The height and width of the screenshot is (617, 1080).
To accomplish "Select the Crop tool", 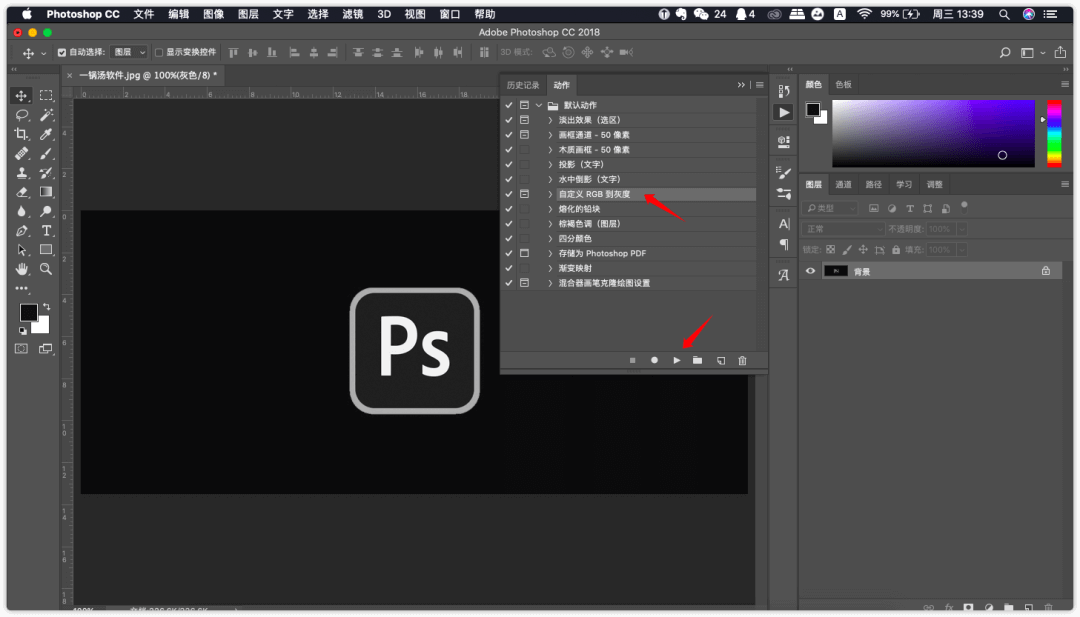I will [x=21, y=134].
